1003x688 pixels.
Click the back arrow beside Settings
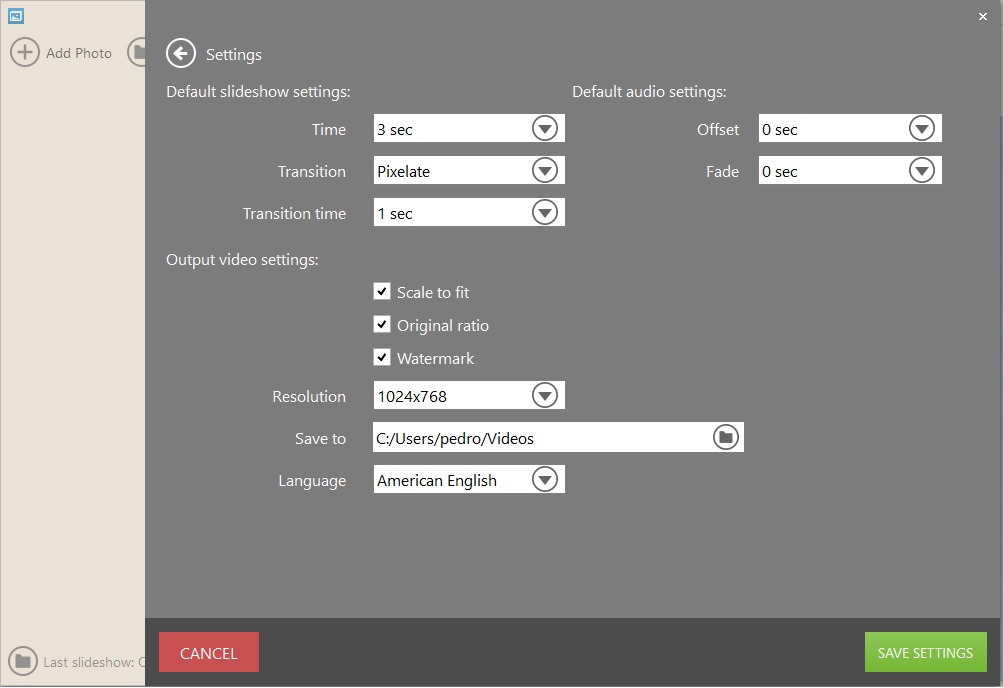[181, 54]
